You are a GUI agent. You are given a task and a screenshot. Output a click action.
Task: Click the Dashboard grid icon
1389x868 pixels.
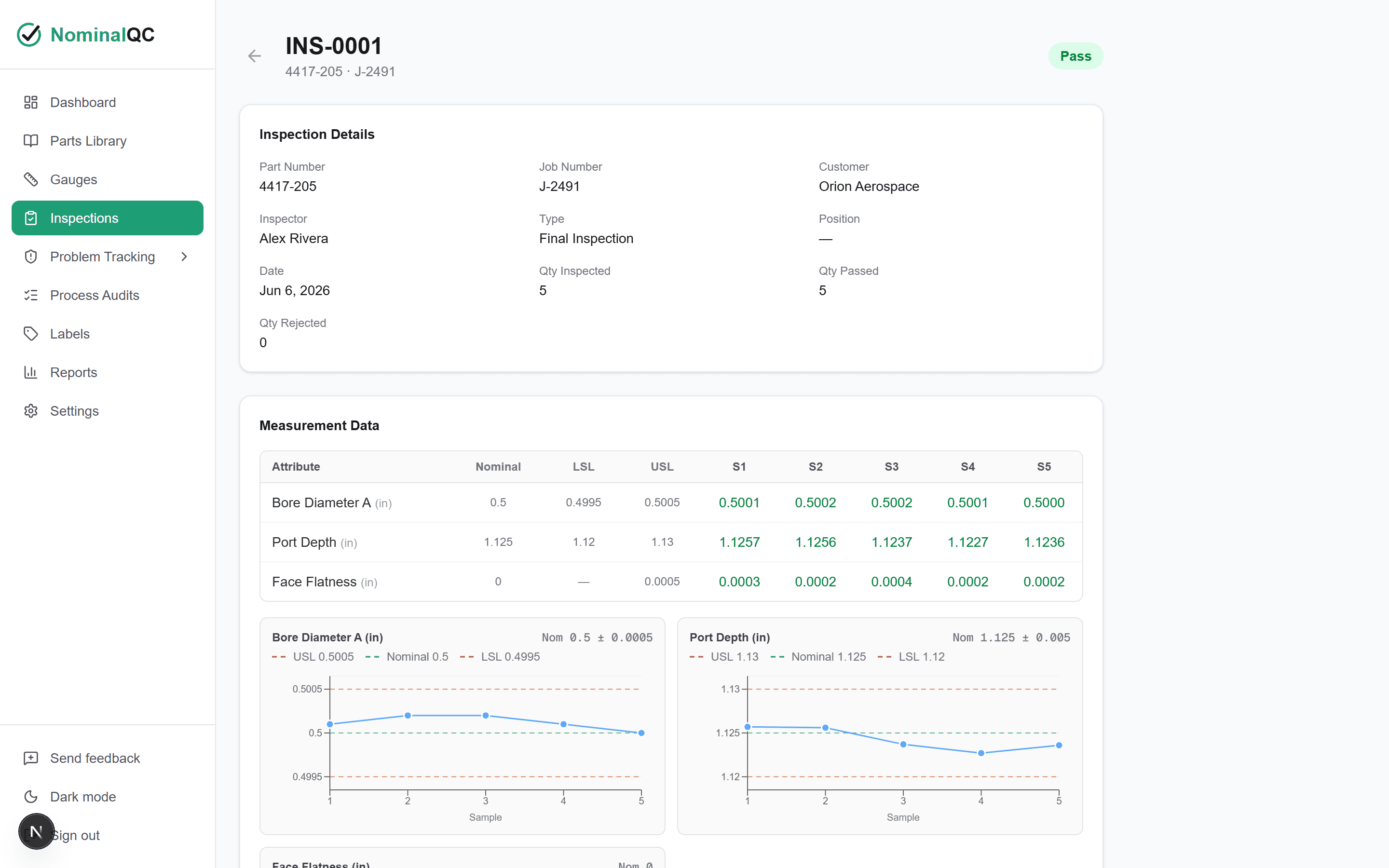click(31, 102)
